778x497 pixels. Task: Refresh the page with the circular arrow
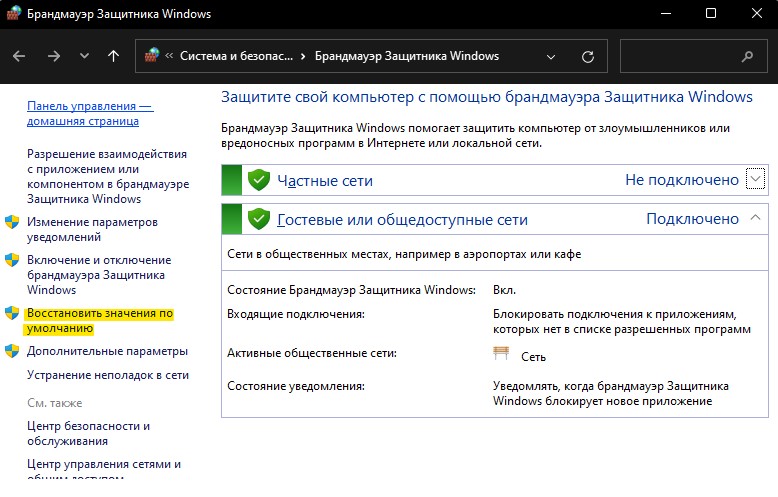coord(588,57)
